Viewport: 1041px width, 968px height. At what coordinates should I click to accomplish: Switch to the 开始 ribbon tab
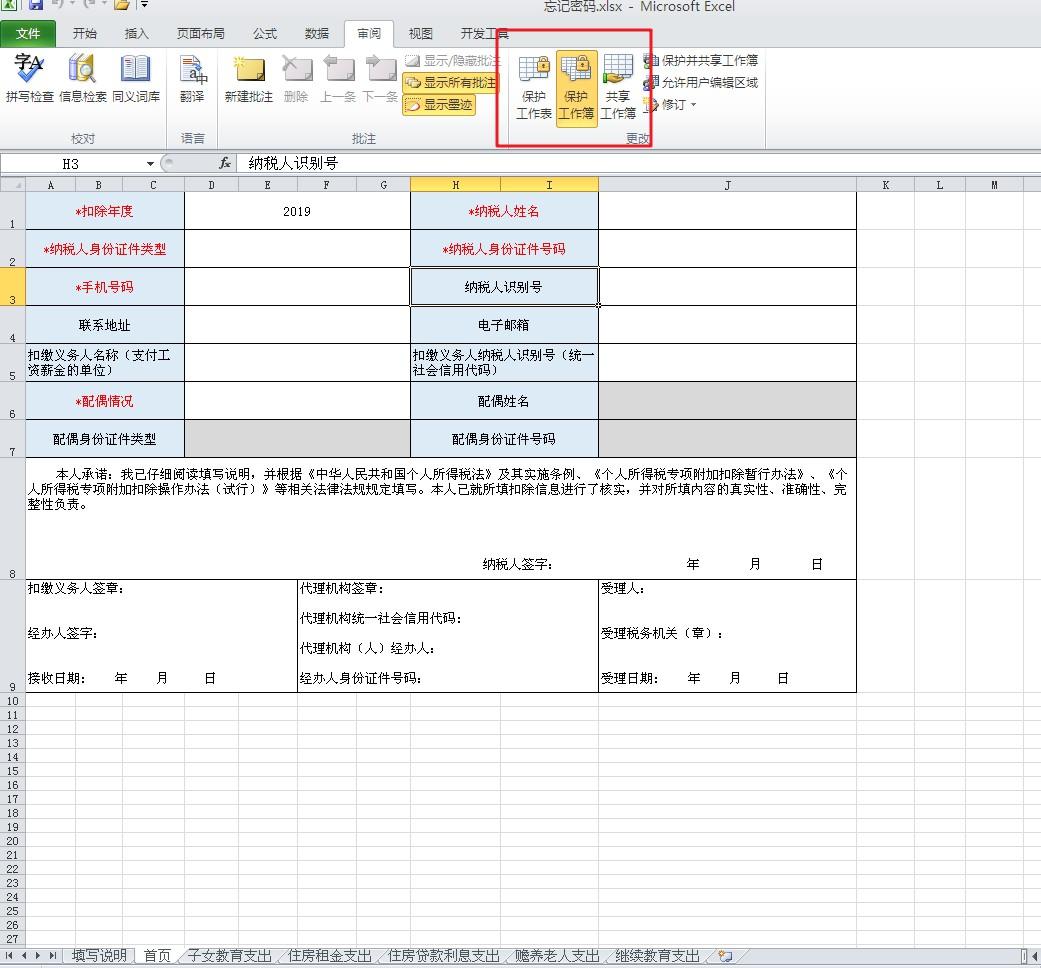tap(84, 34)
